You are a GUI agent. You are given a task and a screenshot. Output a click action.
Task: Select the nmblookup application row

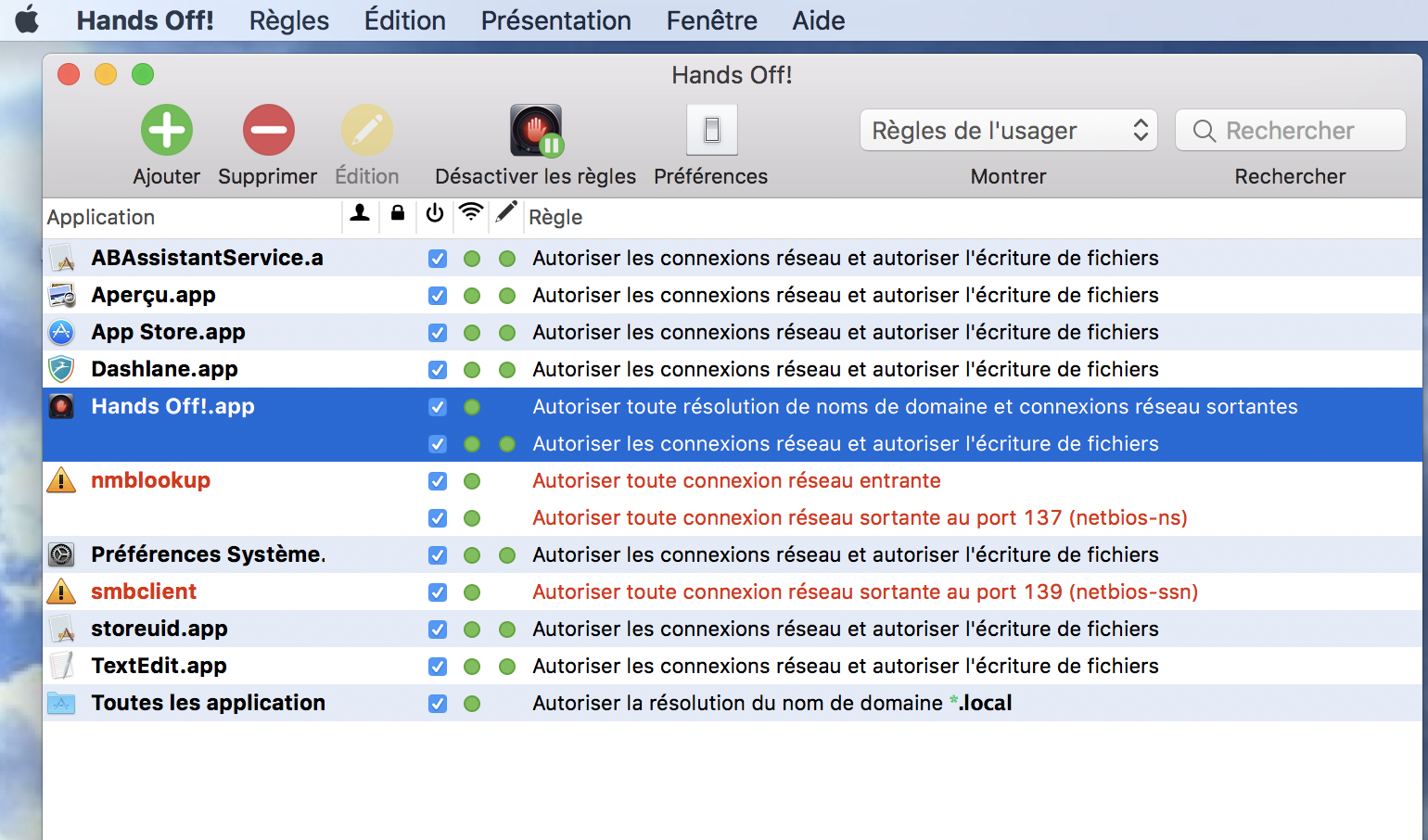tap(150, 480)
